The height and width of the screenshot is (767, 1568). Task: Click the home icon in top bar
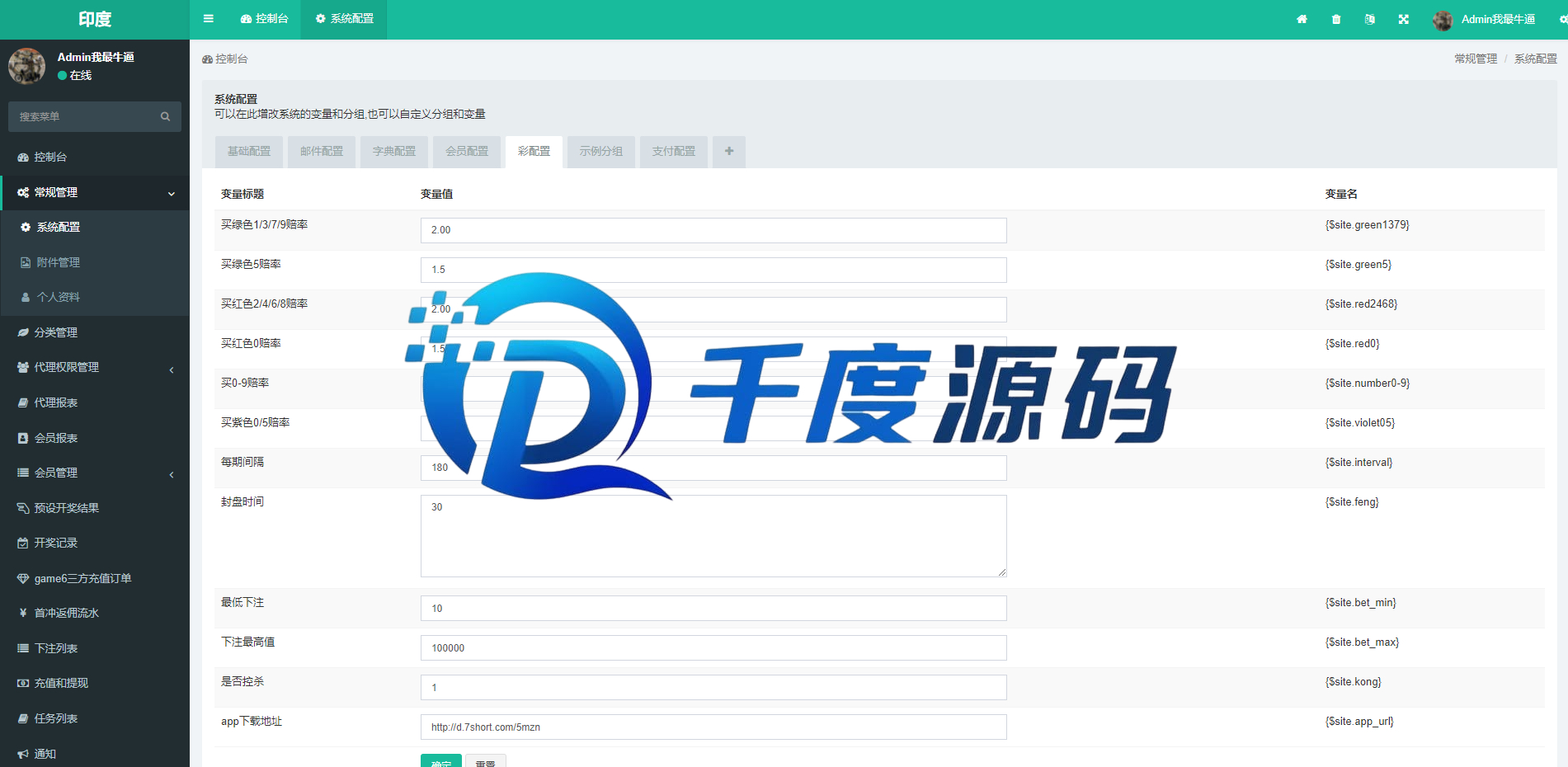[1302, 19]
